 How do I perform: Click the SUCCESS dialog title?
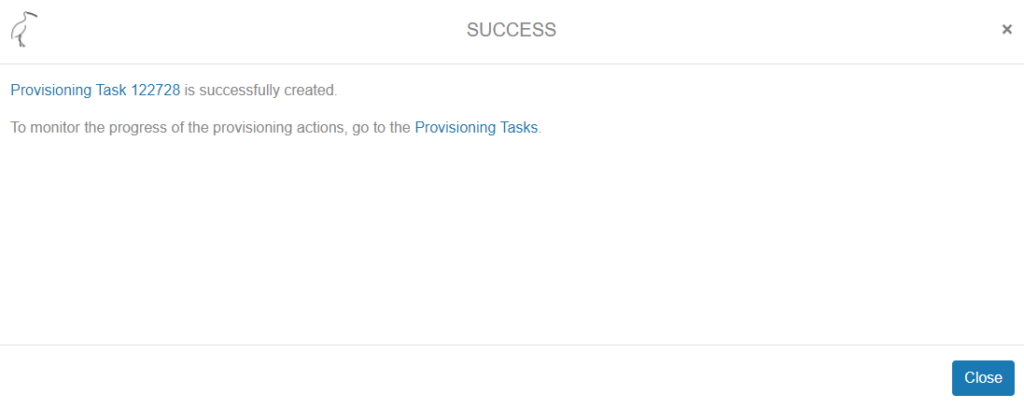pyautogui.click(x=511, y=30)
